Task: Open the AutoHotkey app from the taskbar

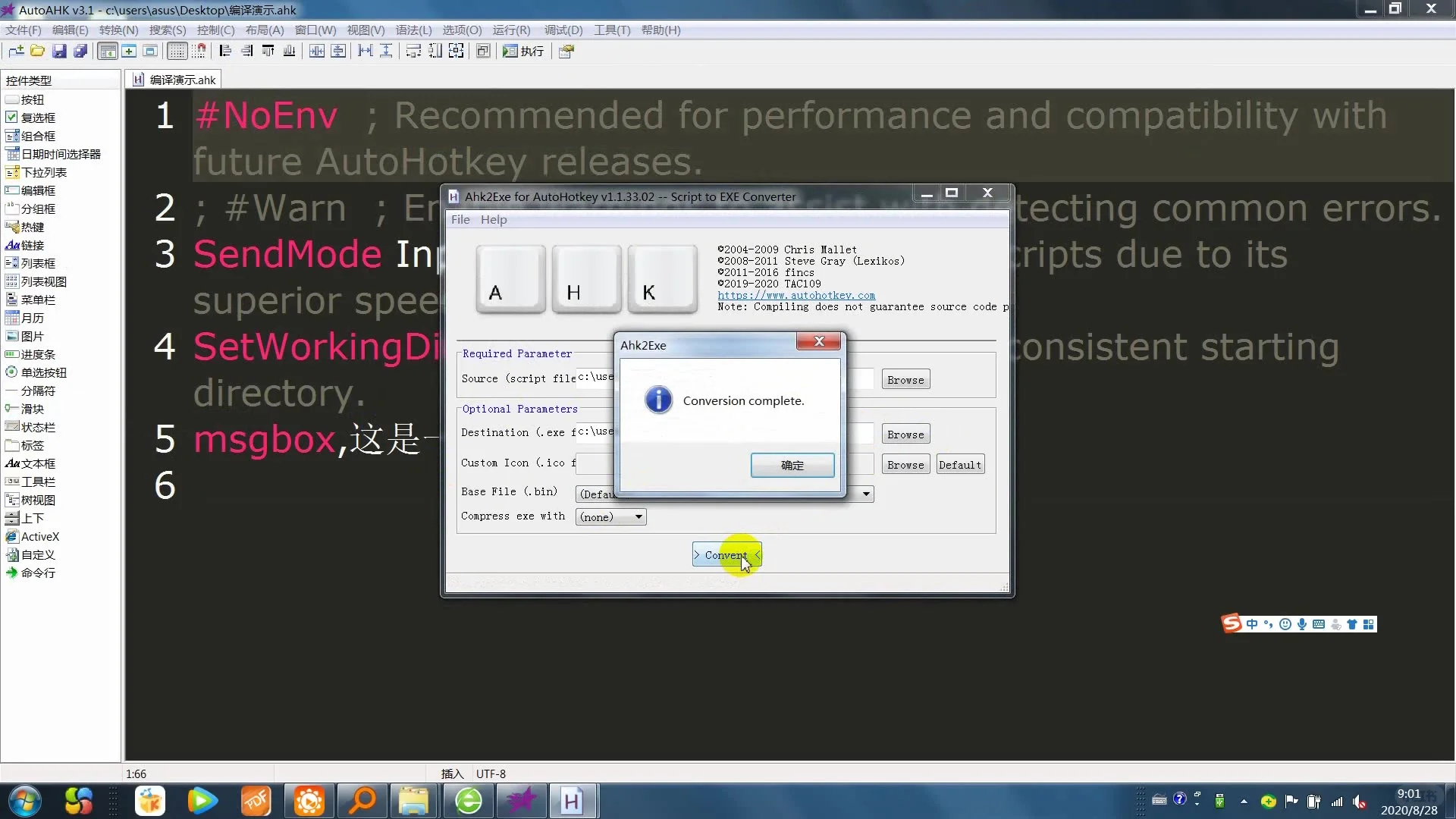Action: click(x=574, y=801)
